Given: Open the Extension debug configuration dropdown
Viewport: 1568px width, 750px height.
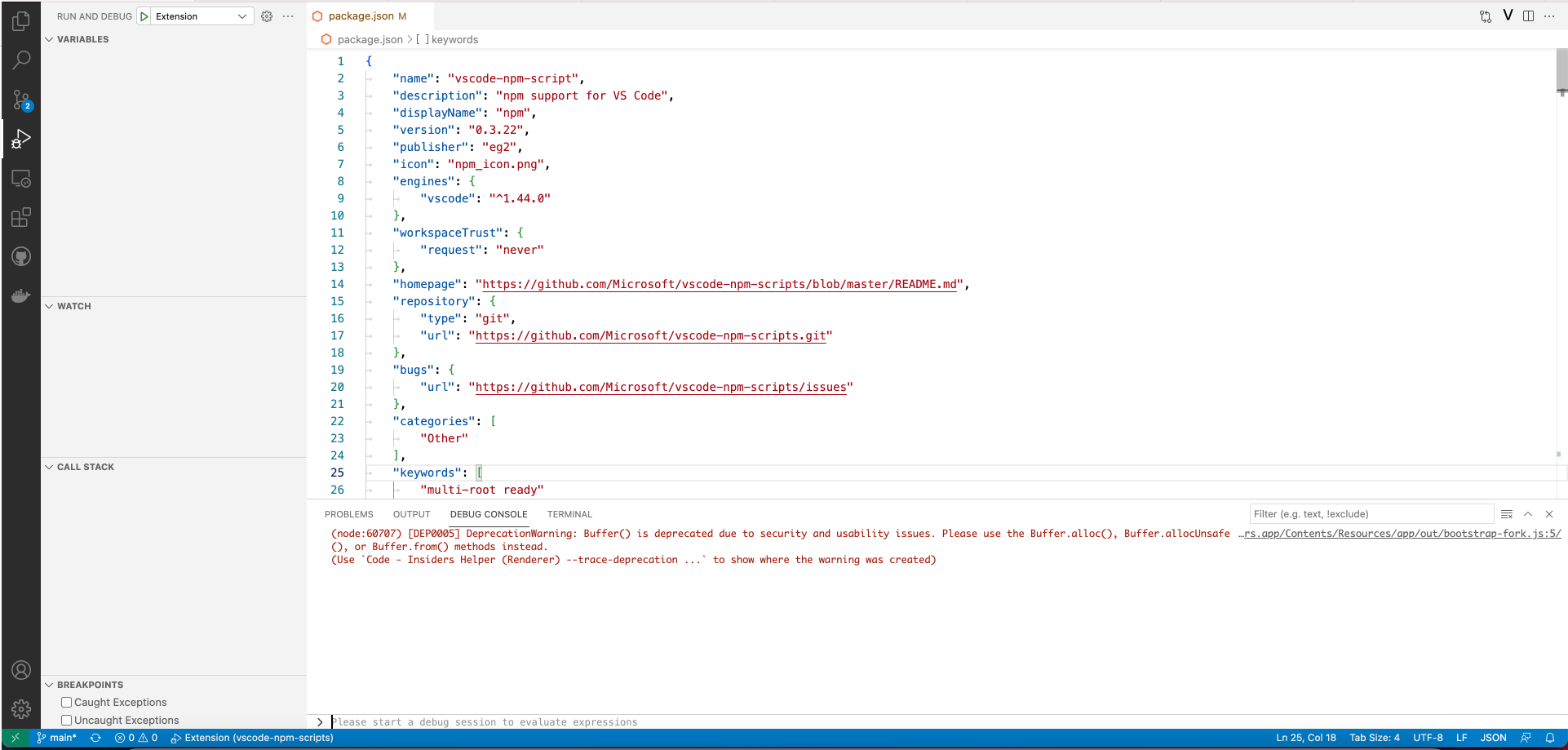Looking at the screenshot, I should click(x=241, y=16).
